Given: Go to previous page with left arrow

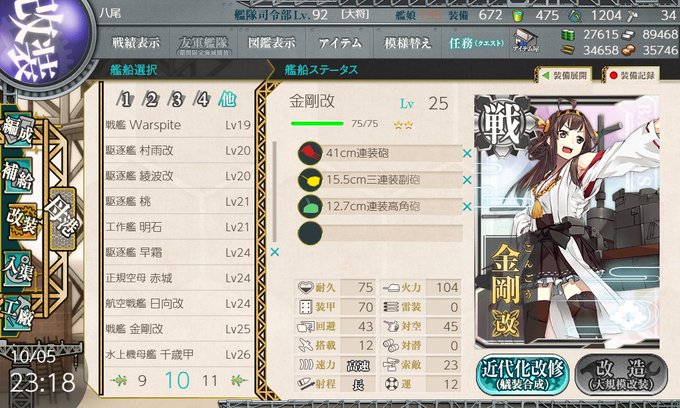Looking at the screenshot, I should pos(119,381).
